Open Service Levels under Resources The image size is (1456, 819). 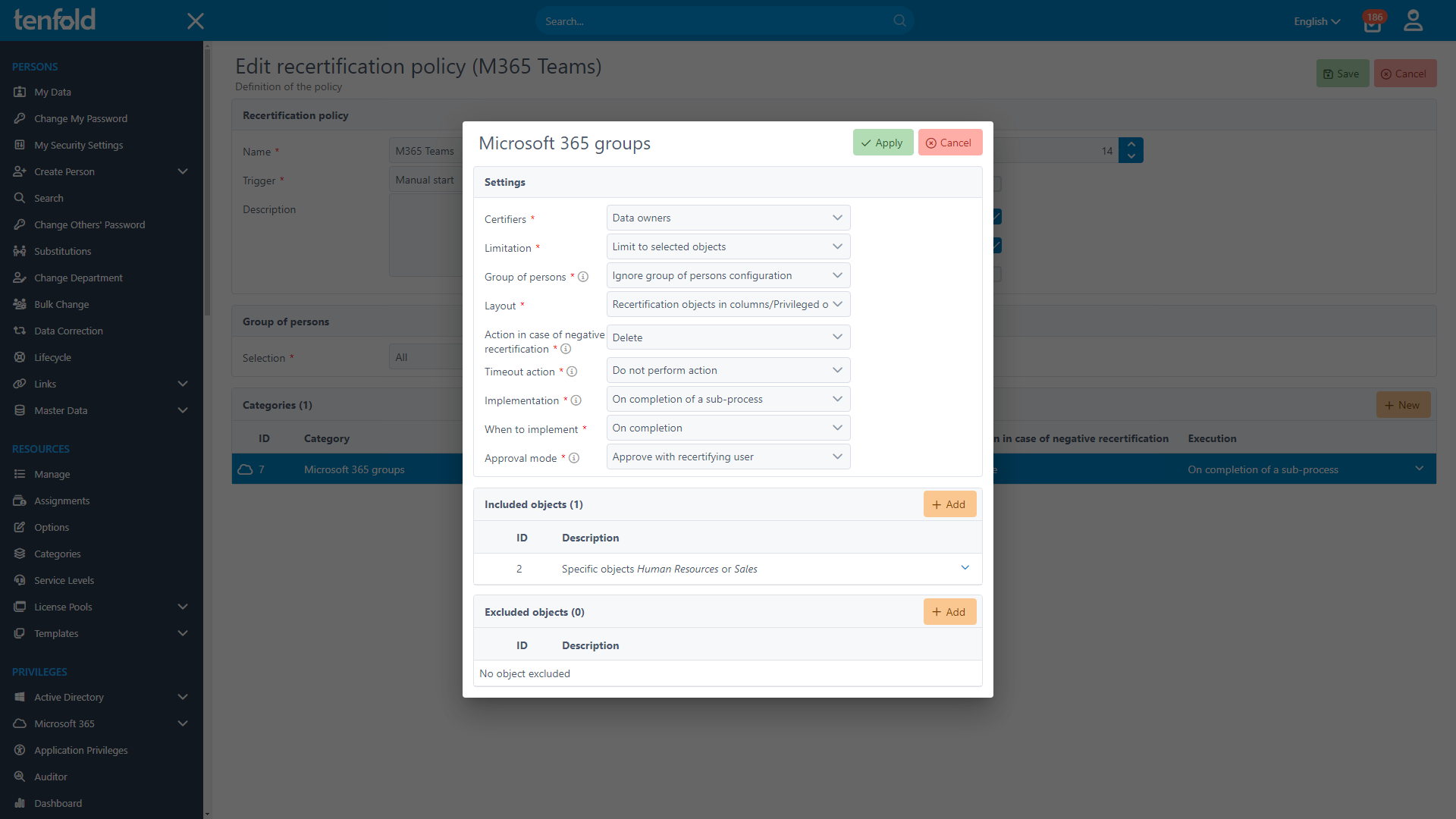click(64, 580)
